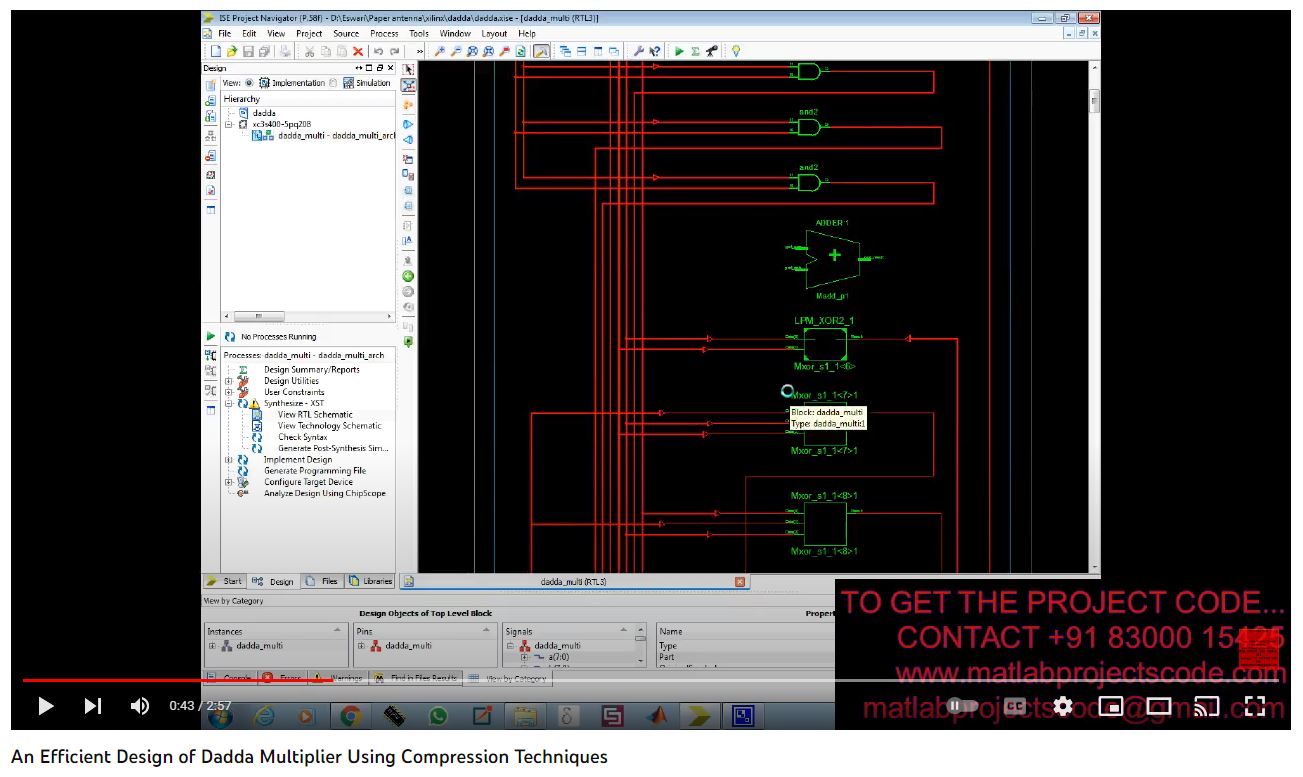Expand the Design Utilities process node
Viewport: 1303px width, 777px height.
[x=229, y=381]
